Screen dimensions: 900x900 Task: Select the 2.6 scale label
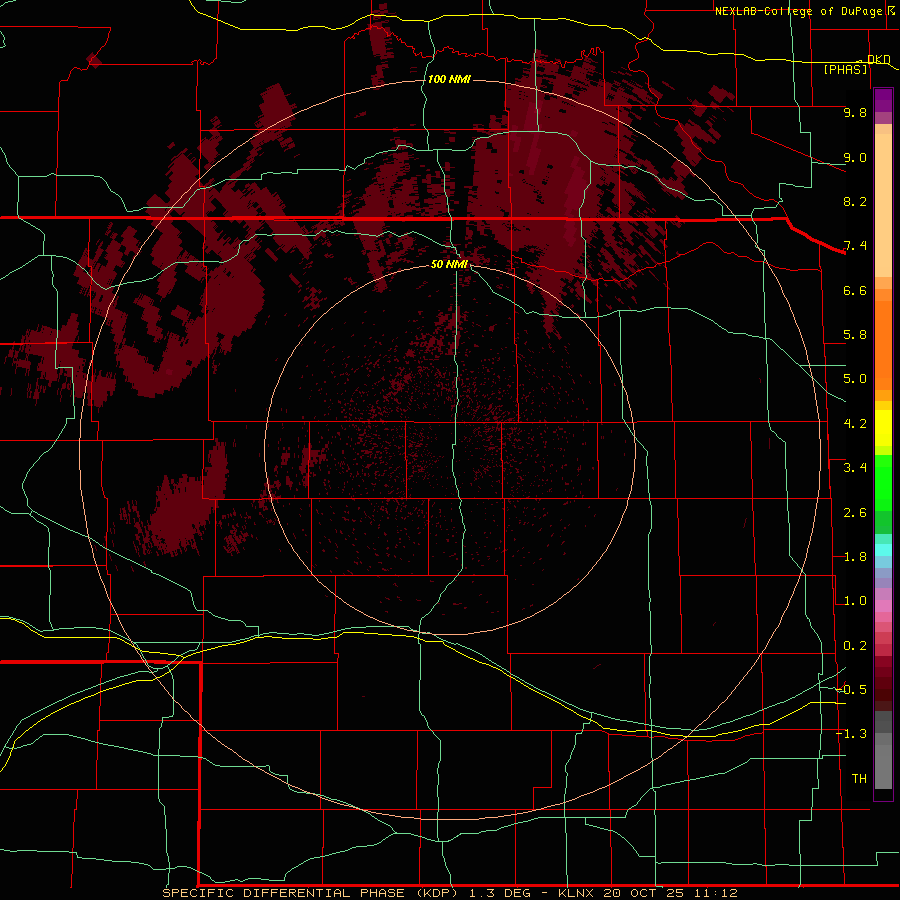(855, 513)
